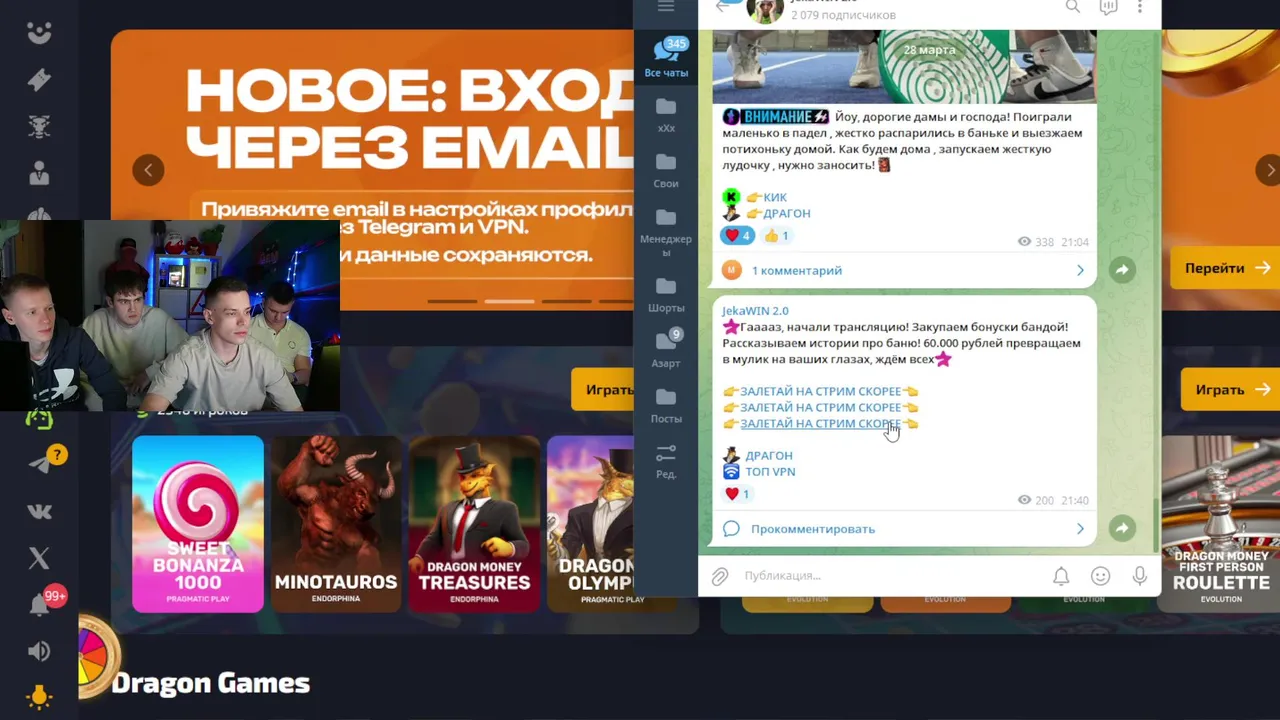
Task: Show next banner slide with right arrow
Action: pyautogui.click(x=1268, y=170)
